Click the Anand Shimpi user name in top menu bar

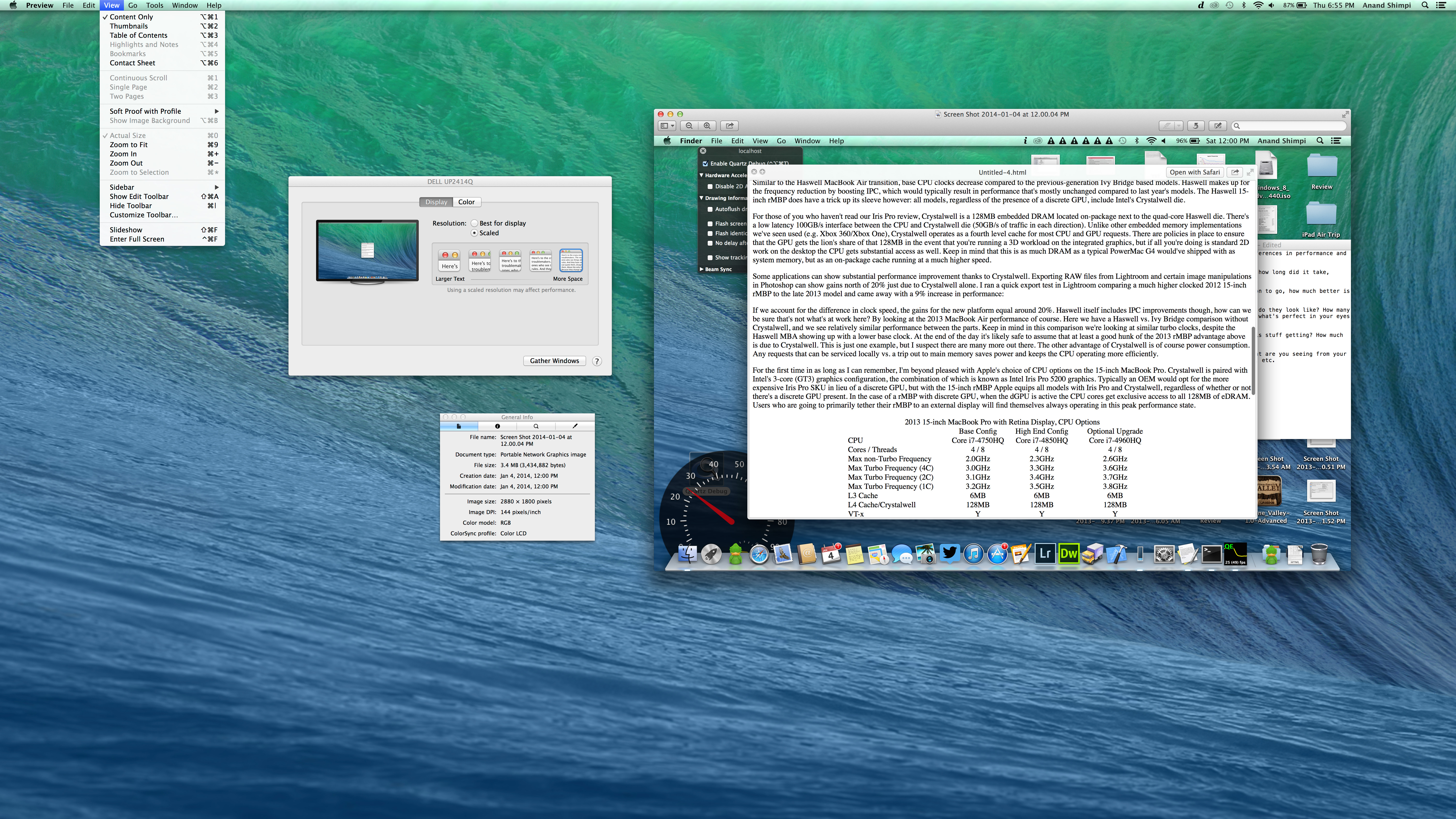pyautogui.click(x=1387, y=5)
